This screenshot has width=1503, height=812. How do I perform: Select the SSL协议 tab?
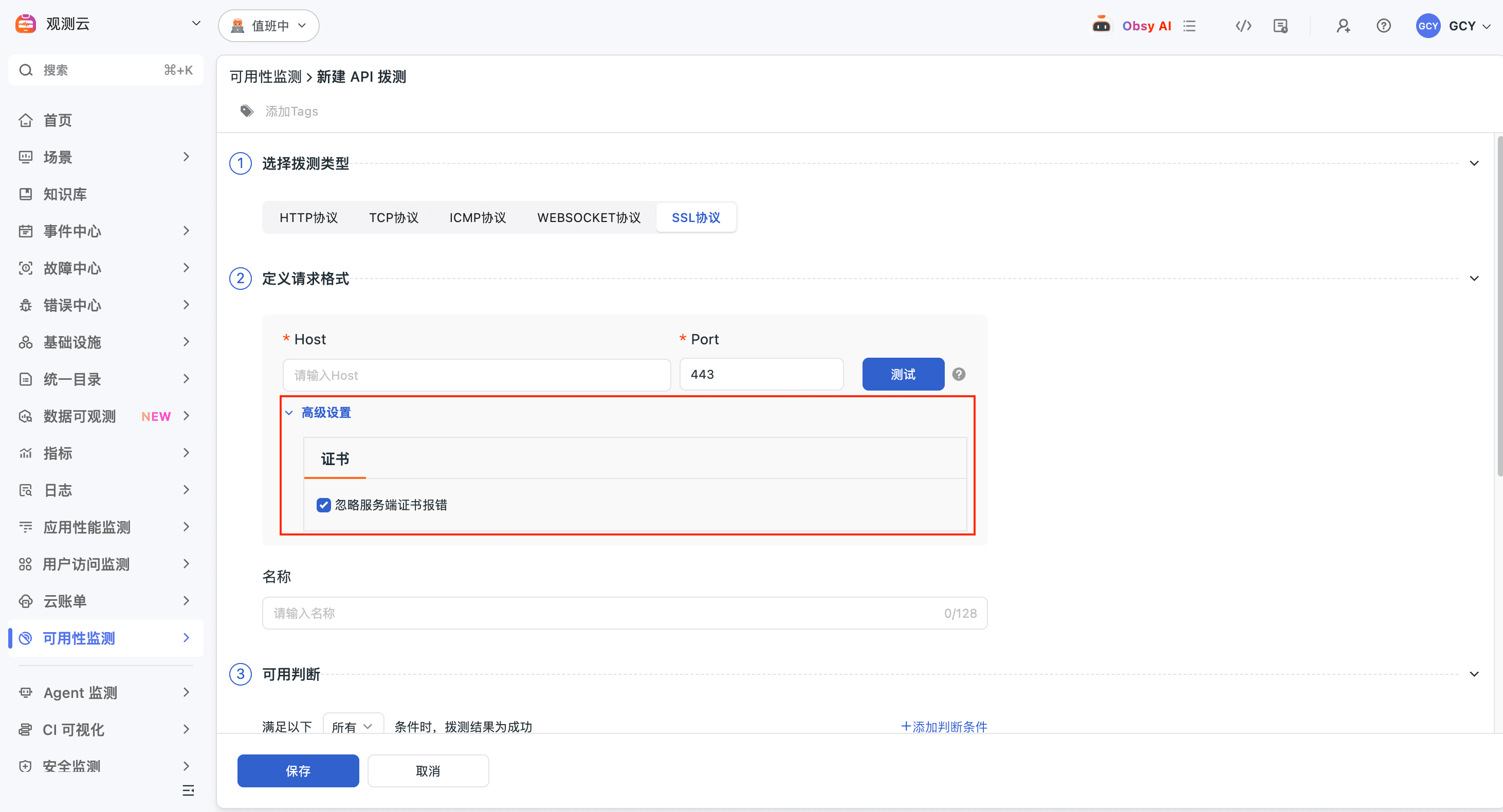pos(695,217)
